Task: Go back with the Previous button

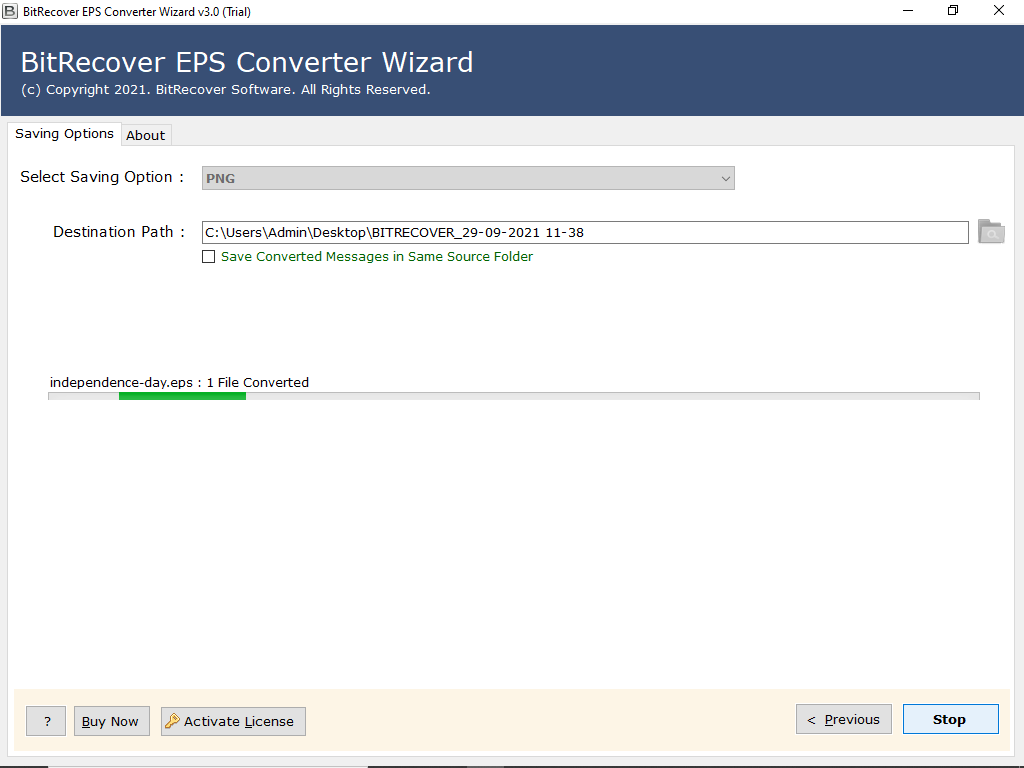Action: (x=843, y=719)
